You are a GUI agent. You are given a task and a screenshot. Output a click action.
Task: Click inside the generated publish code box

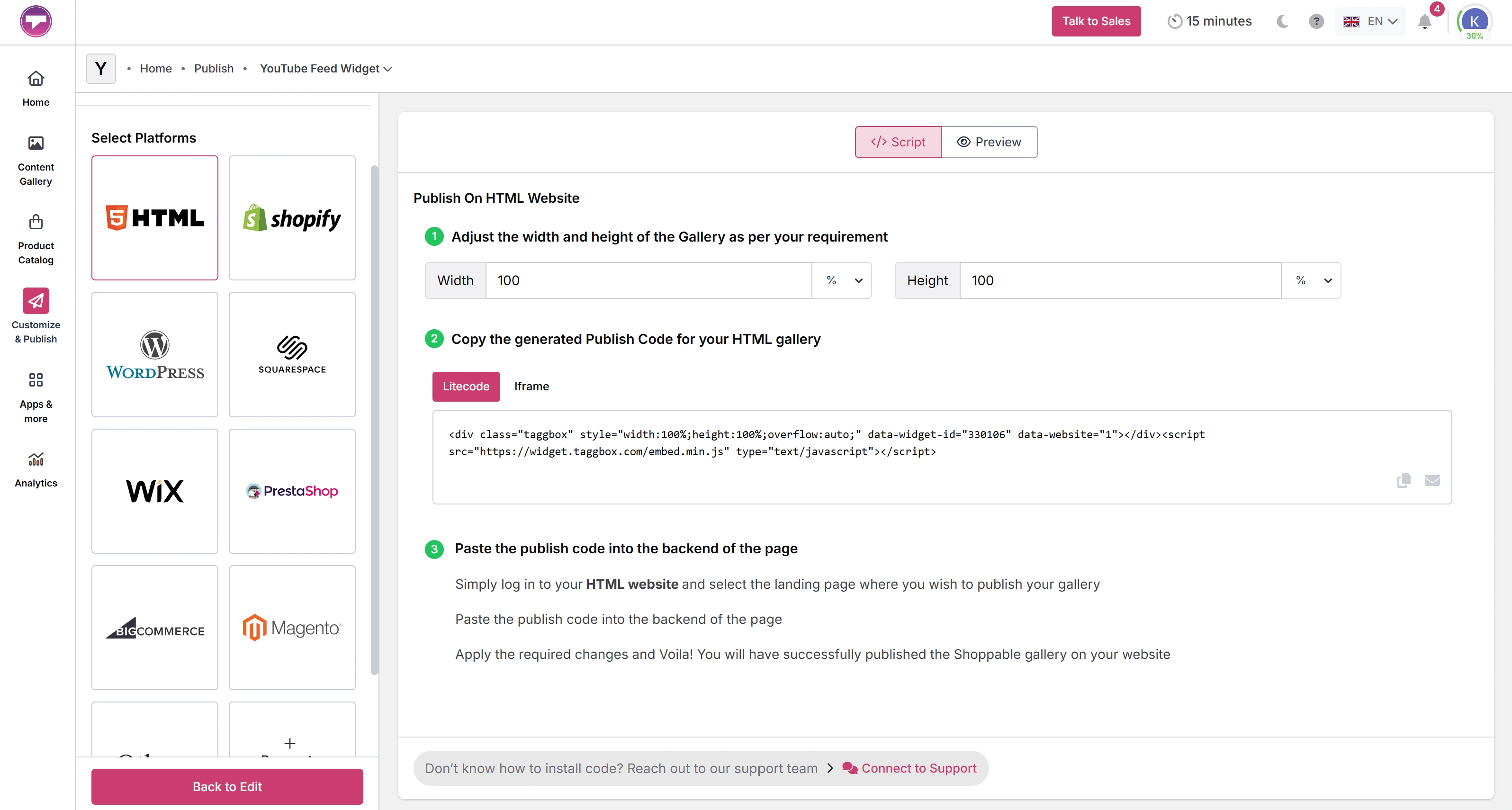tap(942, 457)
